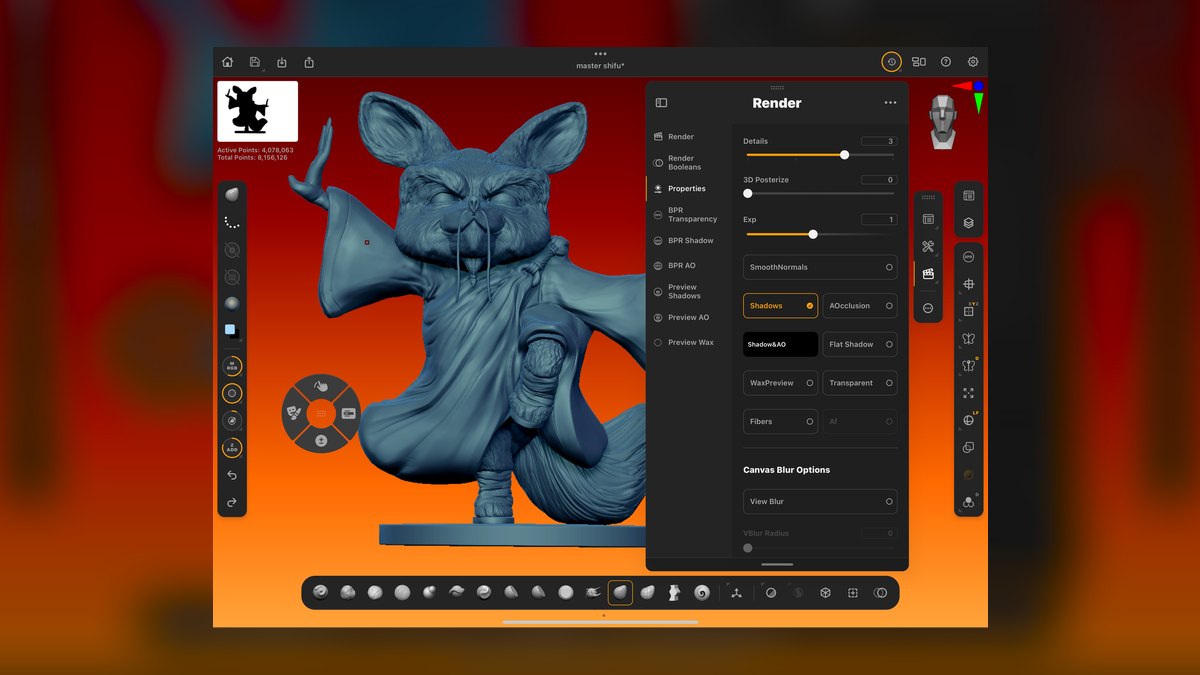Tap the hand gesture icon in the radial menu

[321, 387]
